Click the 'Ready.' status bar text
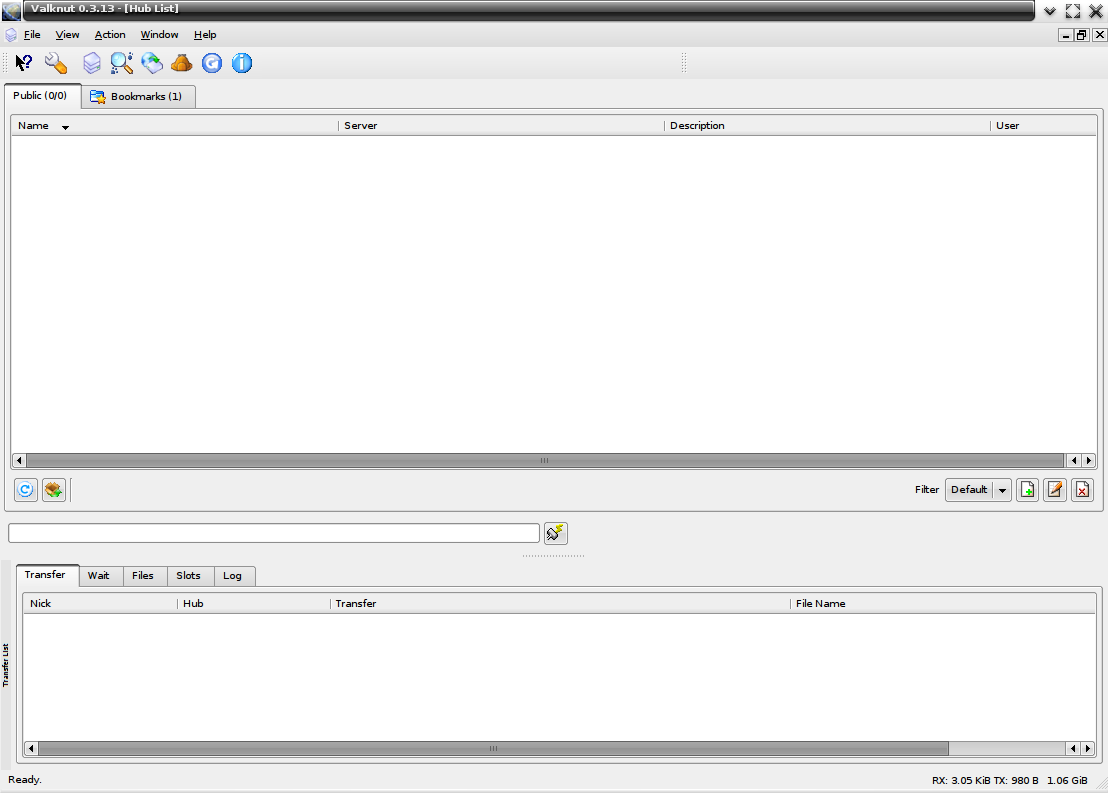 [x=25, y=780]
